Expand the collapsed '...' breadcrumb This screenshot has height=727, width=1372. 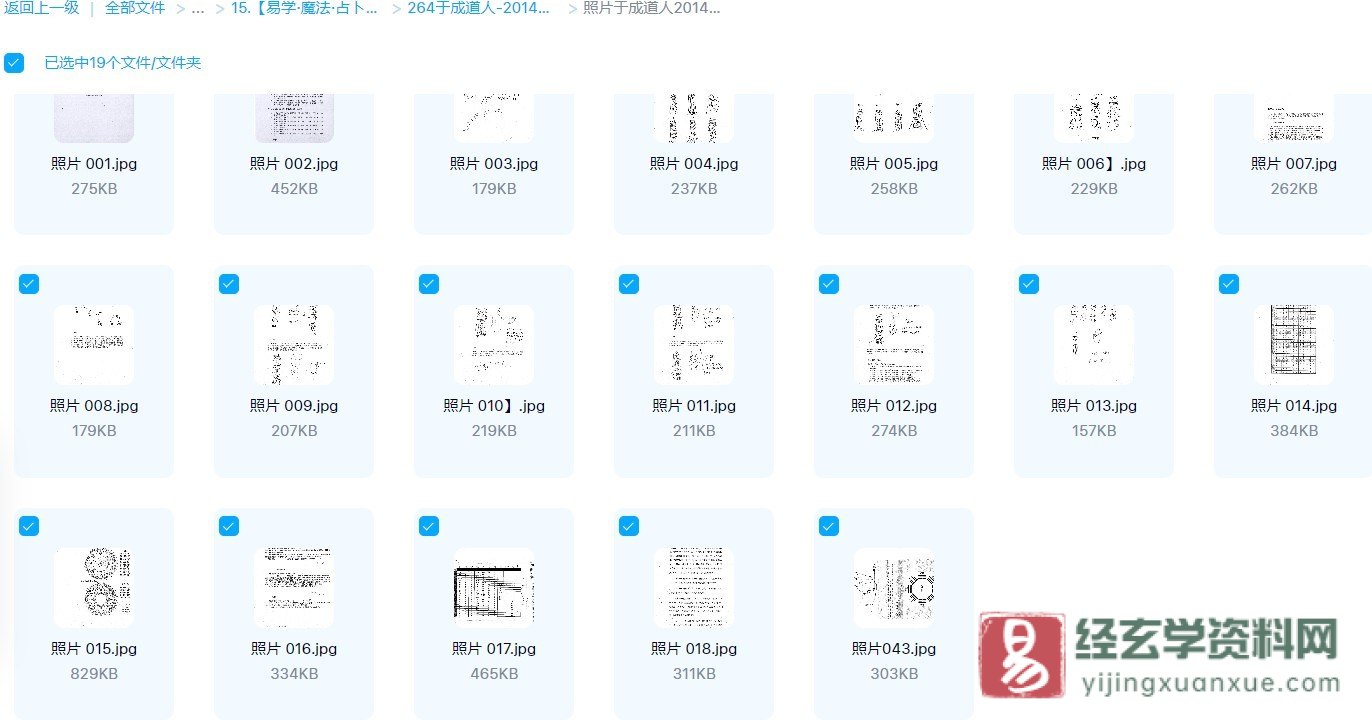click(x=197, y=8)
